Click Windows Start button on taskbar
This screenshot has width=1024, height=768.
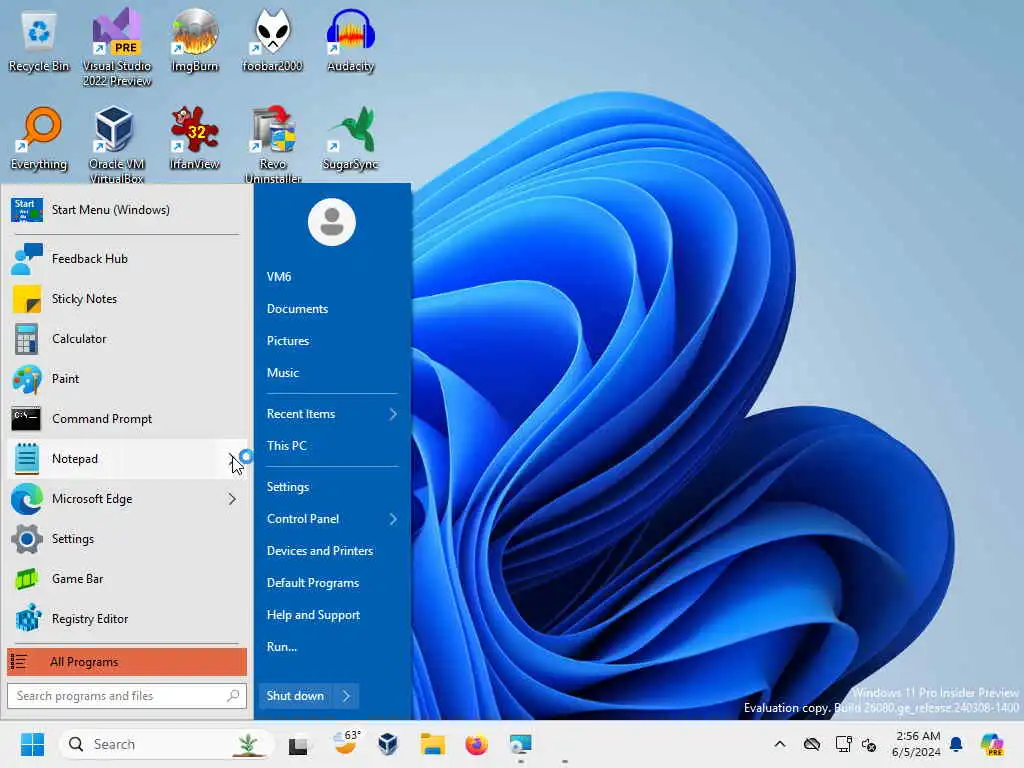pos(32,744)
